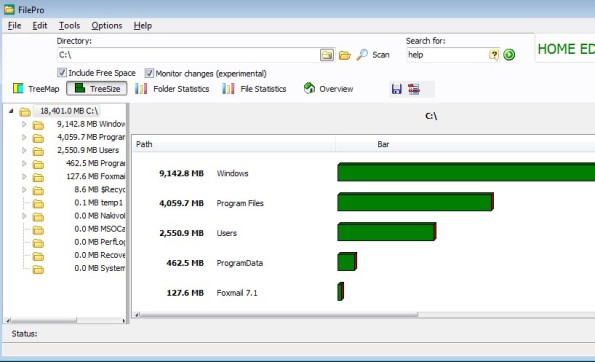
Task: Click folder icon of 127.6 MB Foxmail tree row
Action: coord(38,177)
